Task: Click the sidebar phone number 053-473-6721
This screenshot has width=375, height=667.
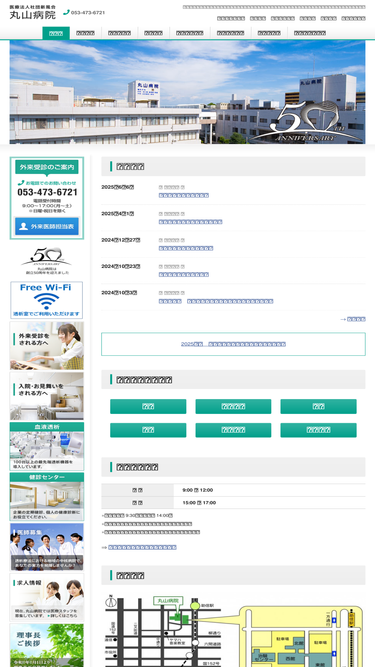Action: tap(47, 192)
